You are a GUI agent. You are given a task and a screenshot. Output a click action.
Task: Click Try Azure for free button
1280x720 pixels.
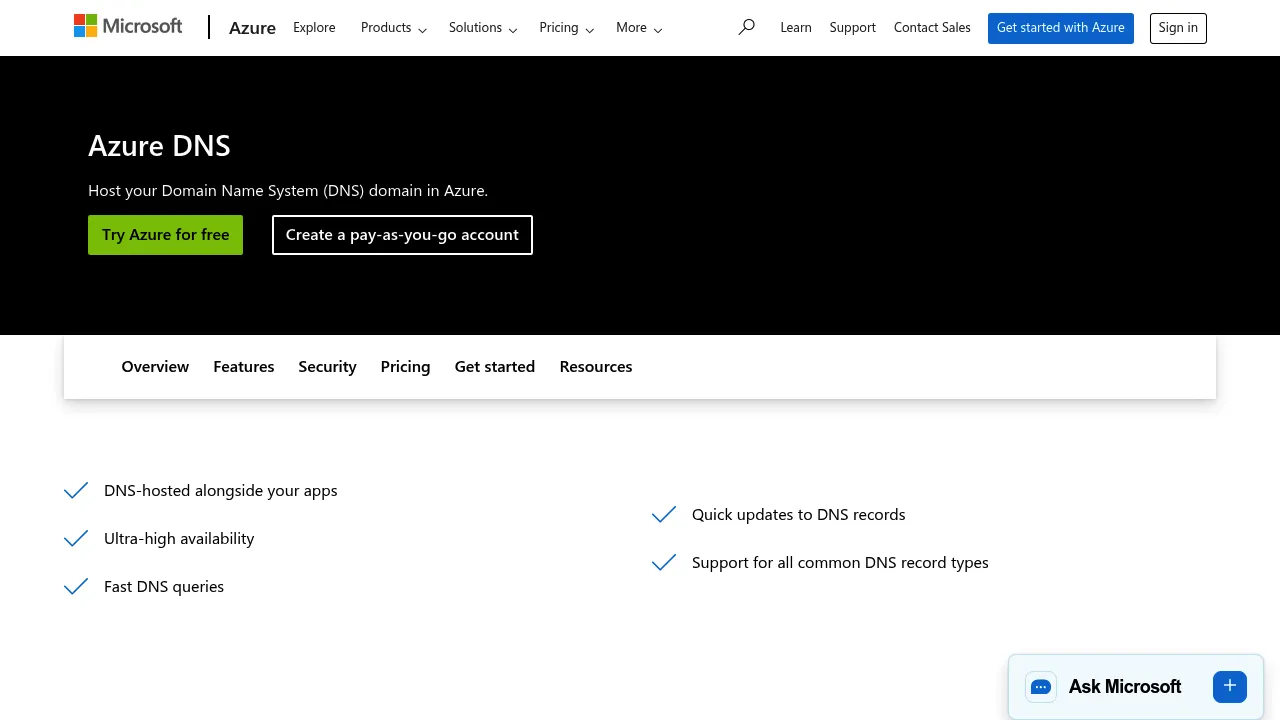click(x=165, y=235)
